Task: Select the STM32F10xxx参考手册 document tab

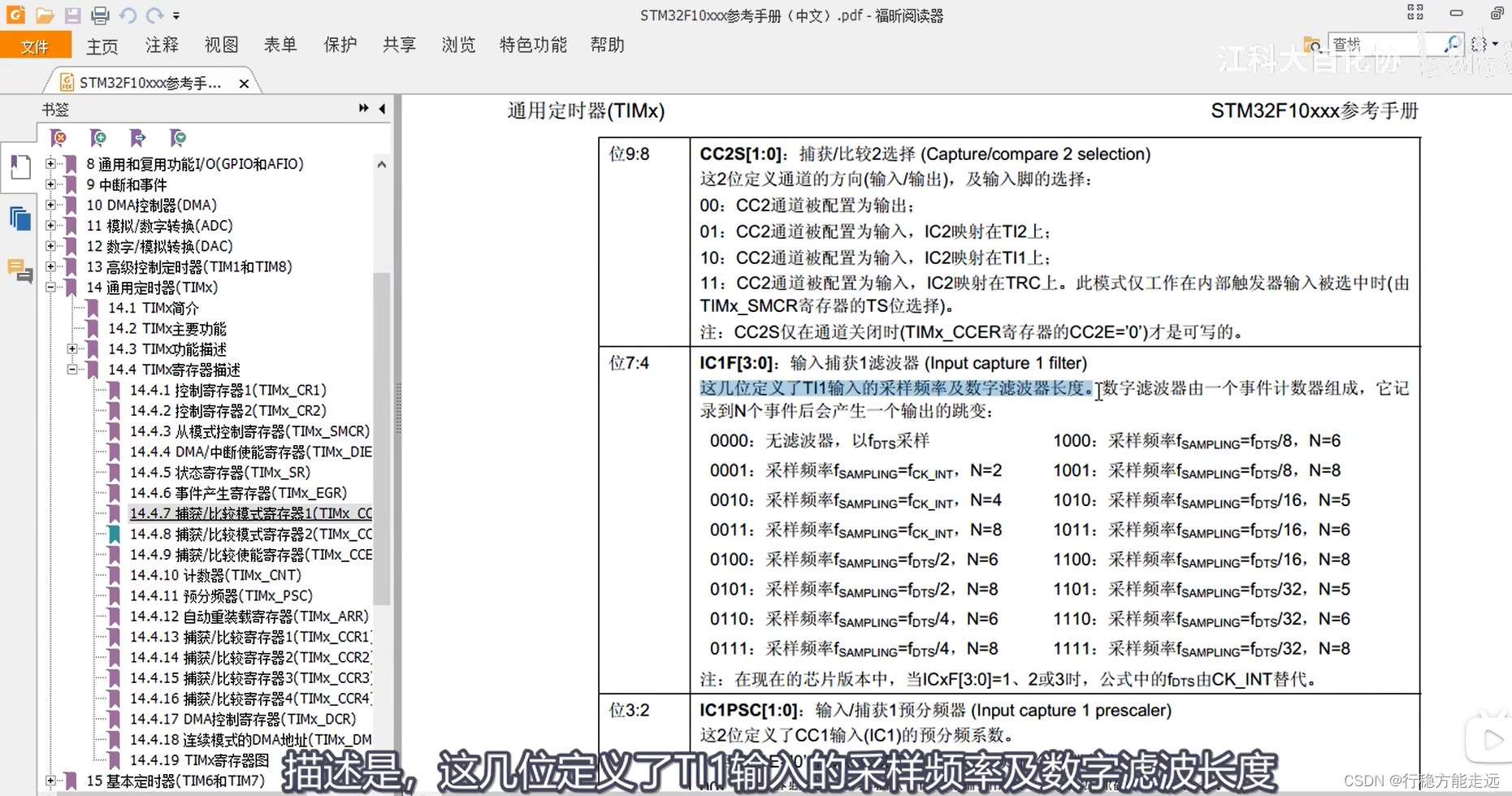Action: pyautogui.click(x=151, y=83)
